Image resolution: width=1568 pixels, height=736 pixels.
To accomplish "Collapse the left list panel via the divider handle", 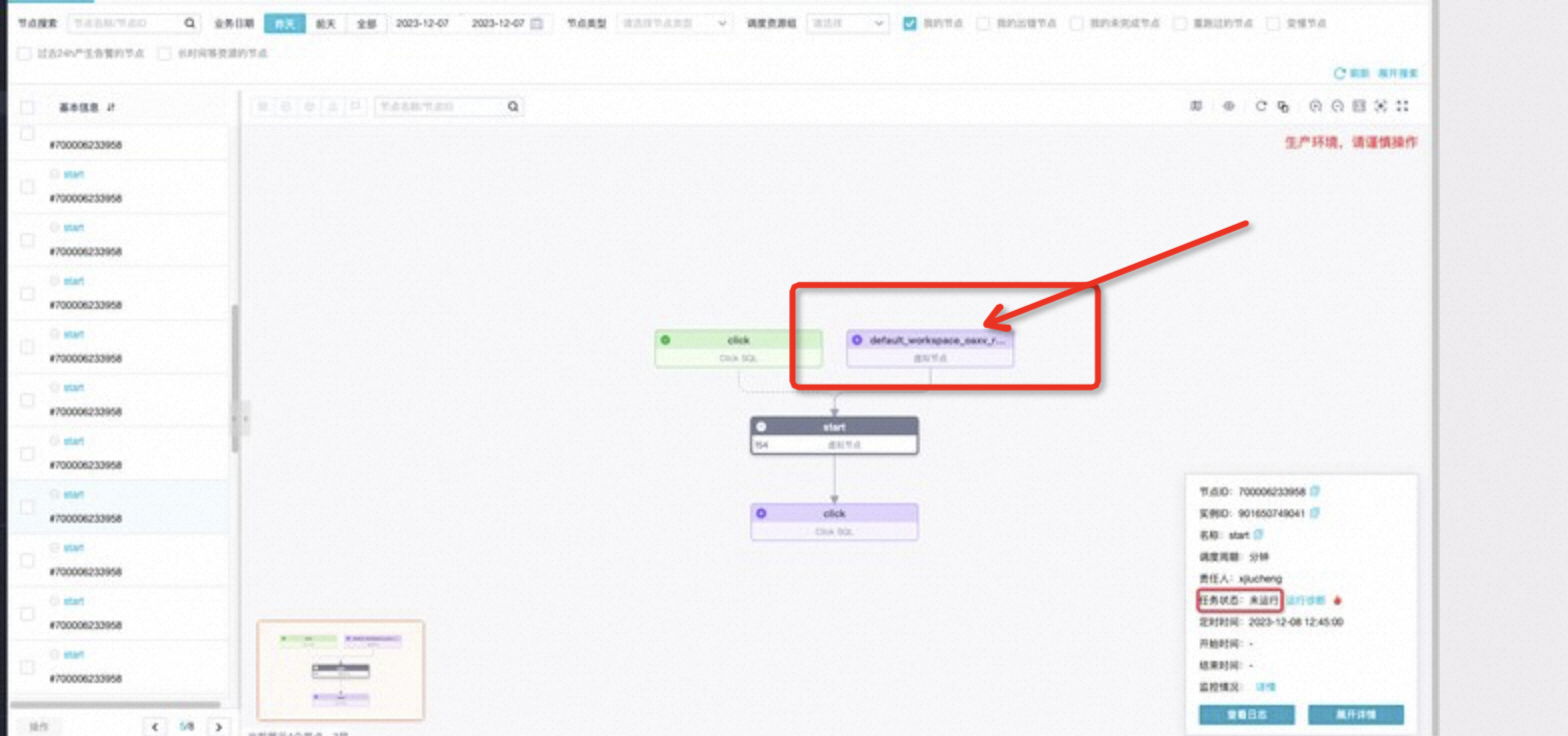I will tap(238, 418).
